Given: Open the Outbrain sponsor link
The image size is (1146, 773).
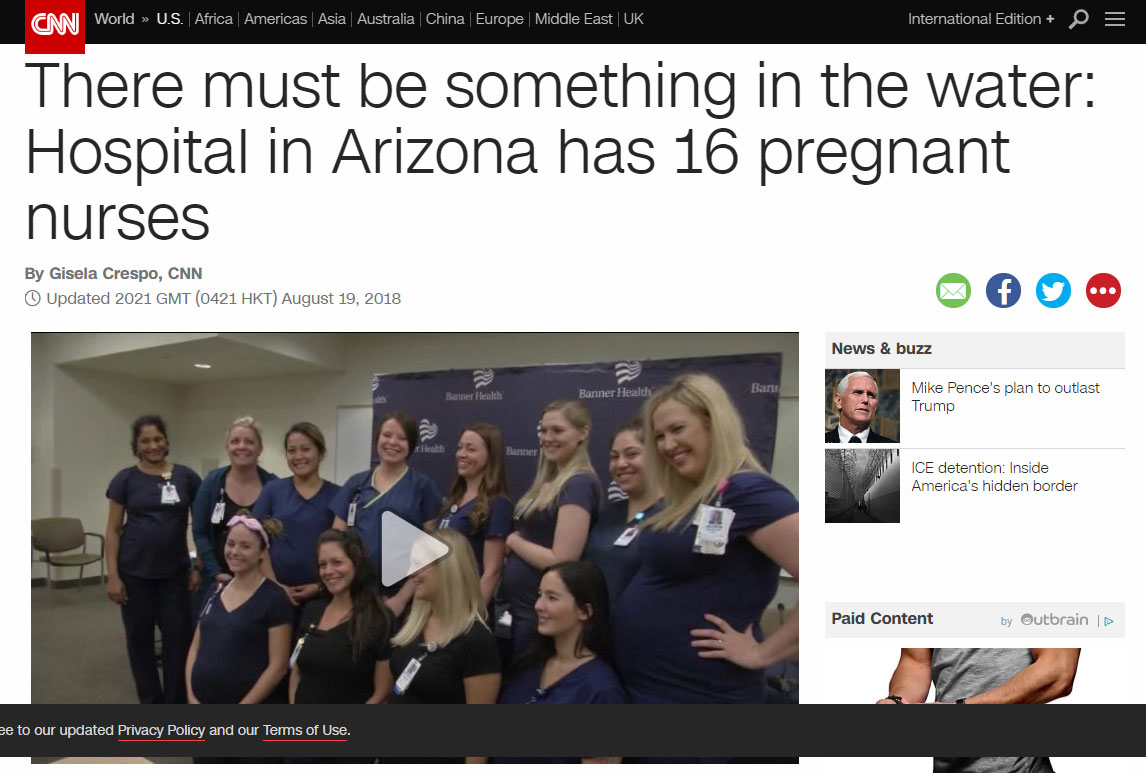Looking at the screenshot, I should tap(1054, 620).
